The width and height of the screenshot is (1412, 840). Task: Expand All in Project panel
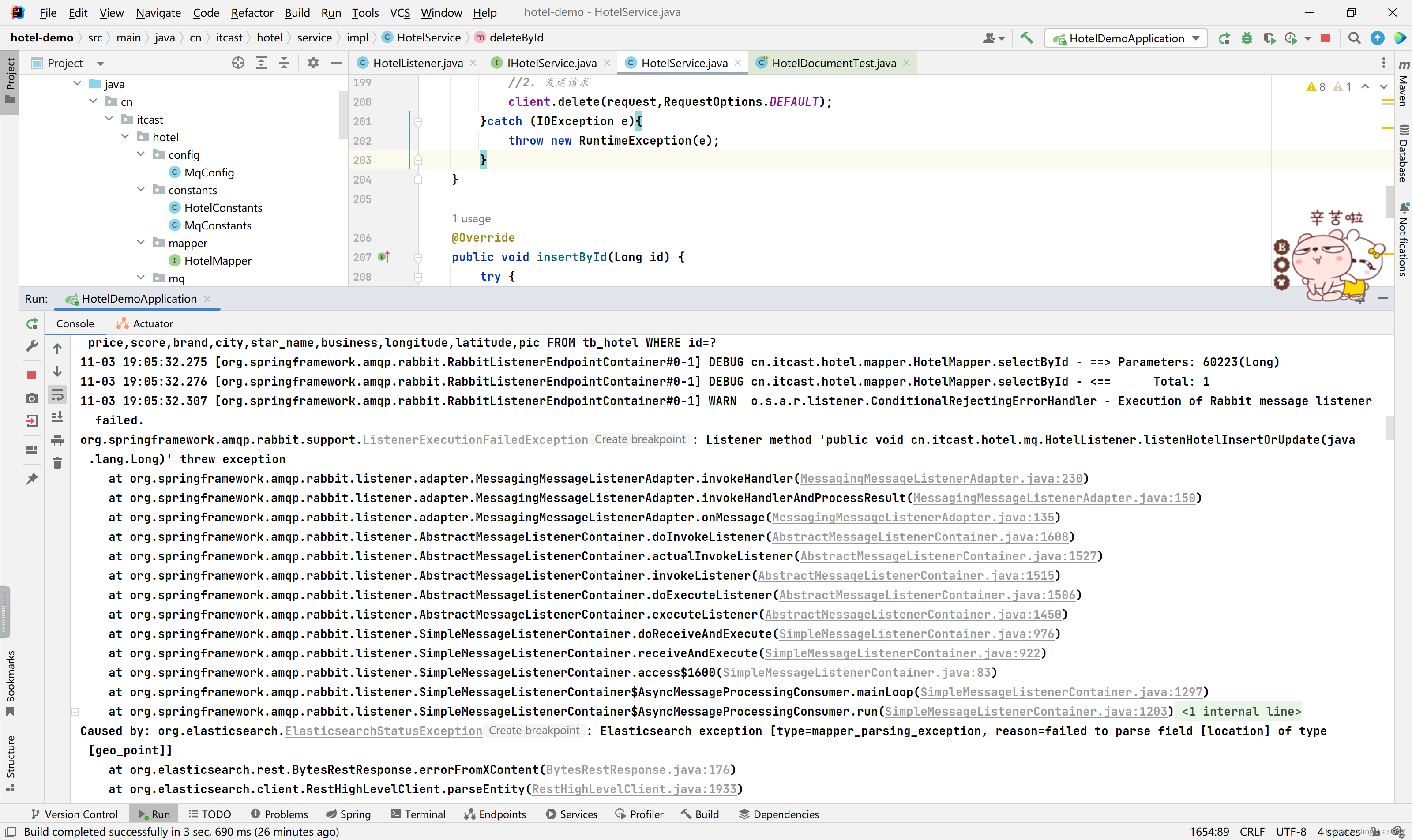coord(261,63)
